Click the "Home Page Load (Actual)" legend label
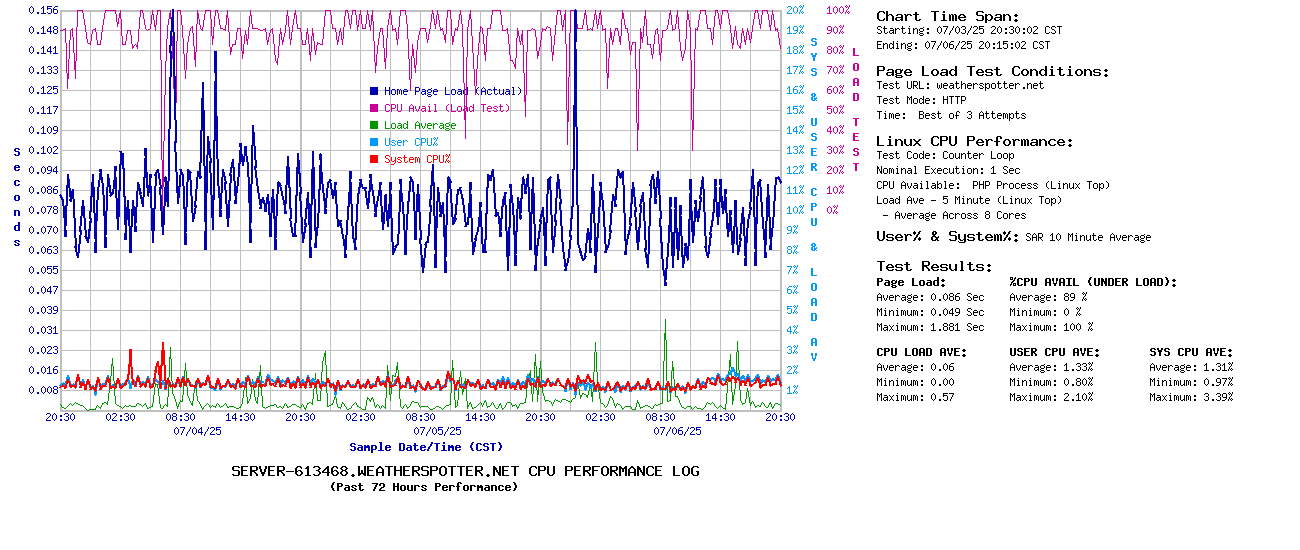Viewport: 1300px width, 550px height. click(x=452, y=91)
